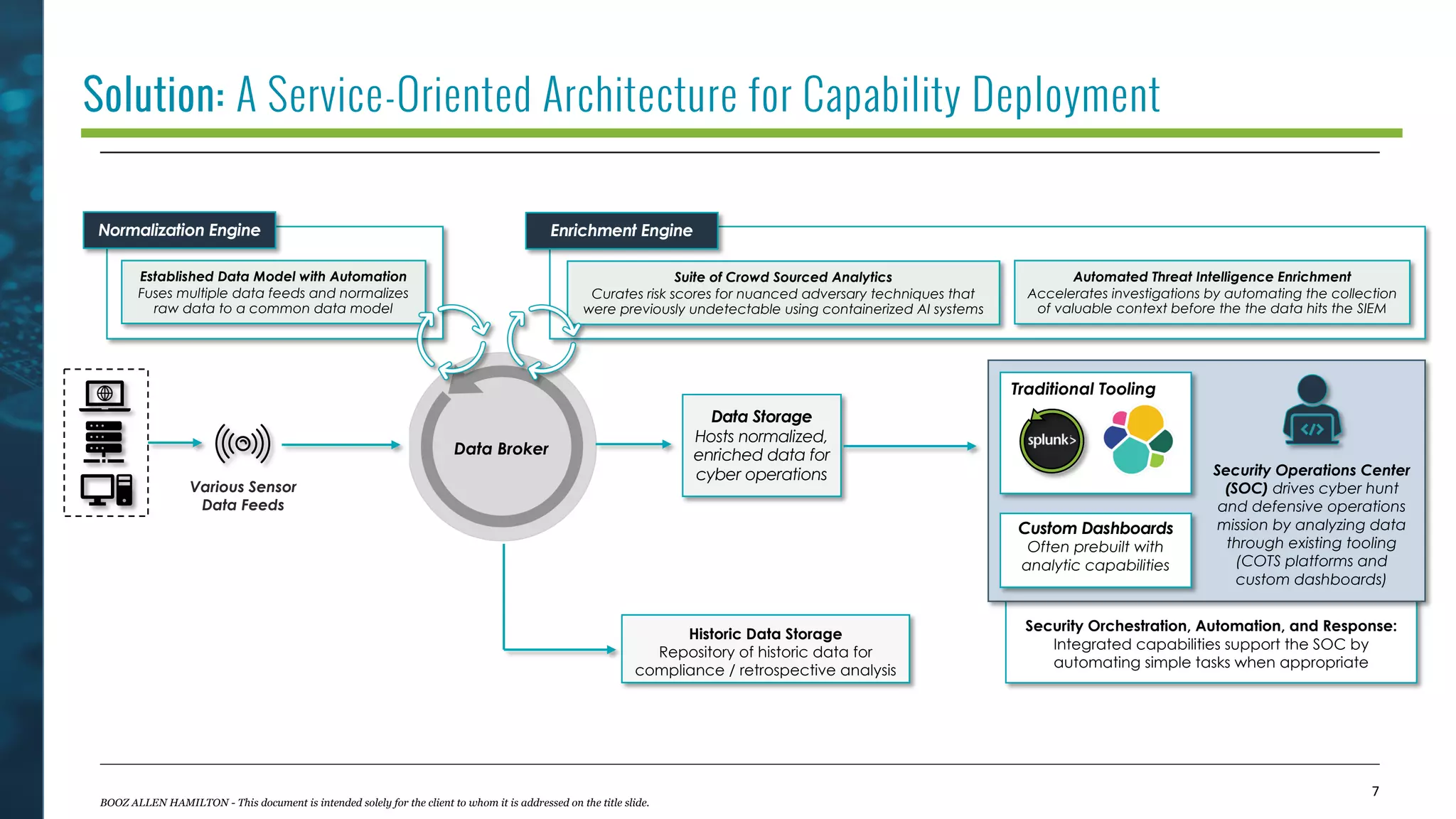The width and height of the screenshot is (1456, 819).
Task: Click the SOC analyst person icon
Action: [x=1312, y=411]
